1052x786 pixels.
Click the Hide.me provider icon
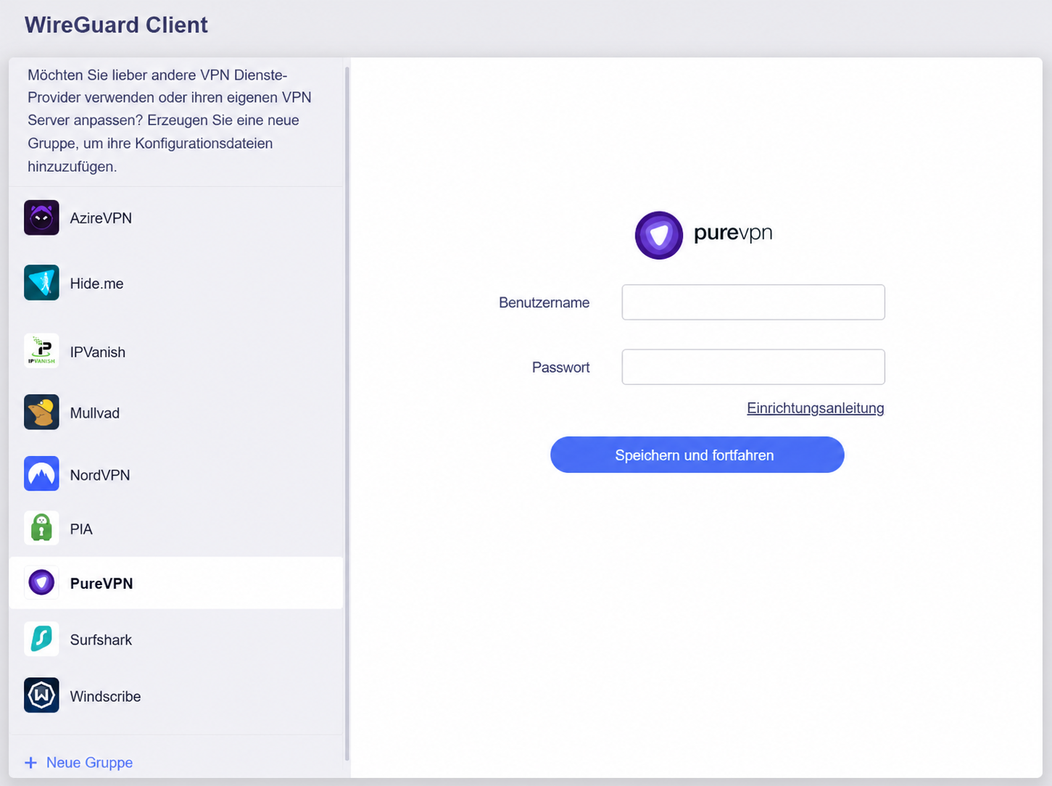[x=42, y=282]
